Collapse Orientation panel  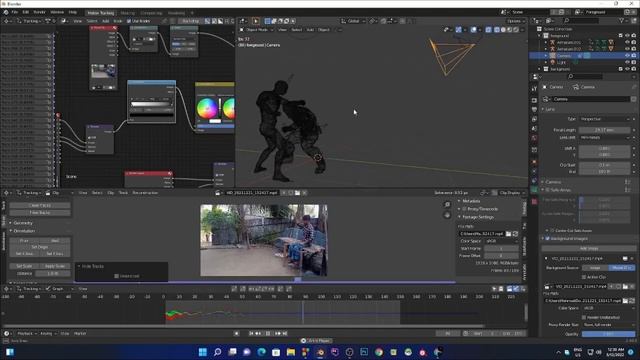pos(24,231)
